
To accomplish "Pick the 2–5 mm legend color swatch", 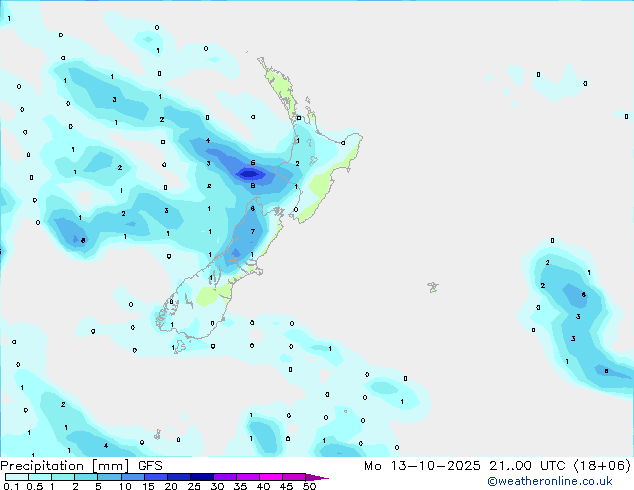I will point(86,477).
